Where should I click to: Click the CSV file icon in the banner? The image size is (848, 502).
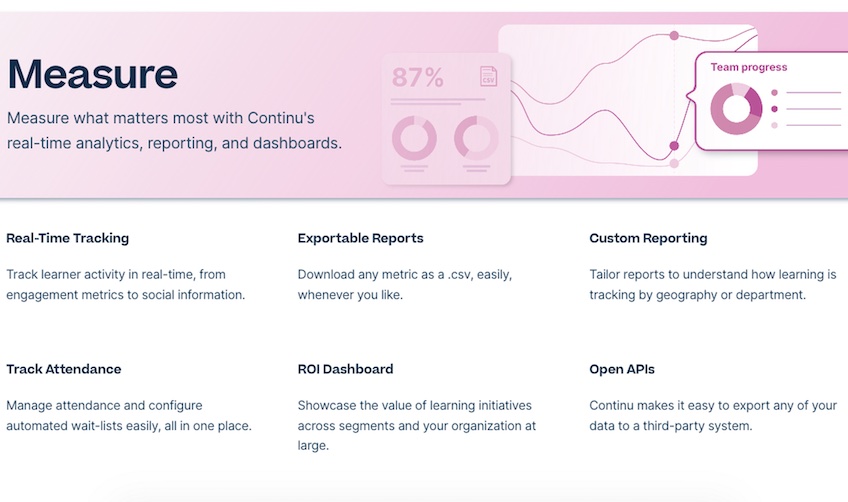[x=488, y=76]
